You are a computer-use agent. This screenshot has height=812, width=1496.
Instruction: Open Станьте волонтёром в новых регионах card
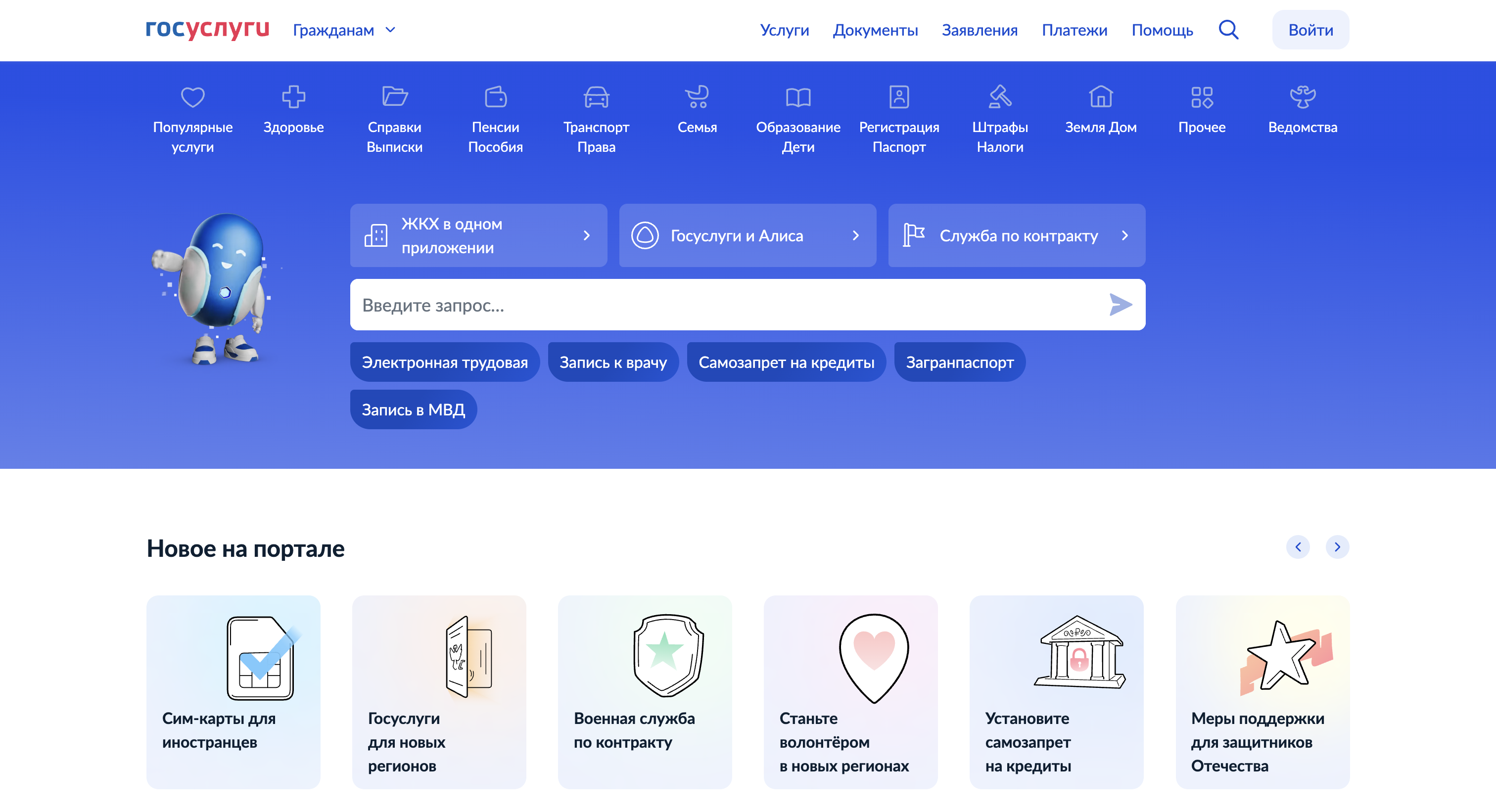[x=851, y=692]
